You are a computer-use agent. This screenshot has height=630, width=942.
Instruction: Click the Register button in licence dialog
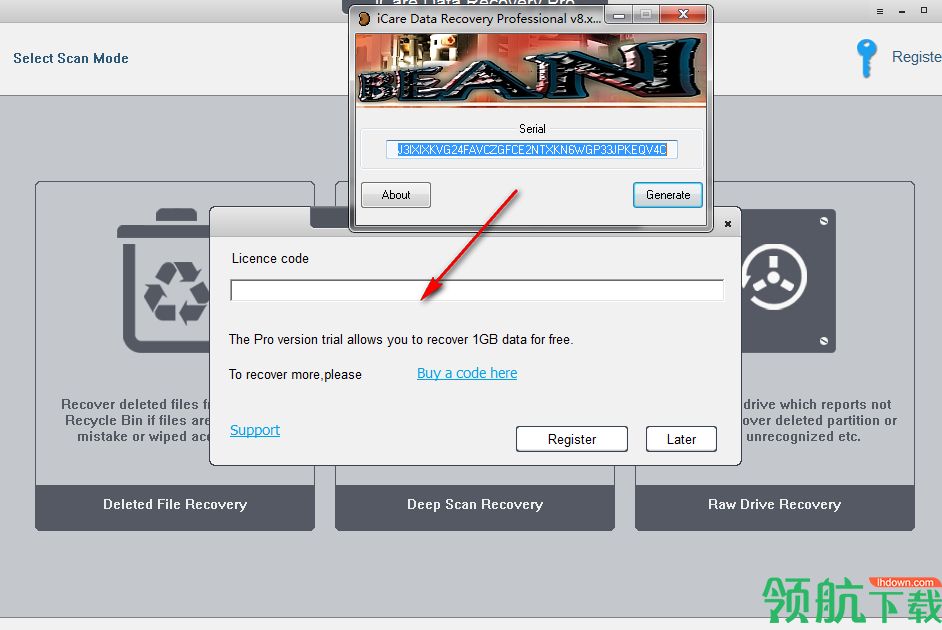click(572, 439)
